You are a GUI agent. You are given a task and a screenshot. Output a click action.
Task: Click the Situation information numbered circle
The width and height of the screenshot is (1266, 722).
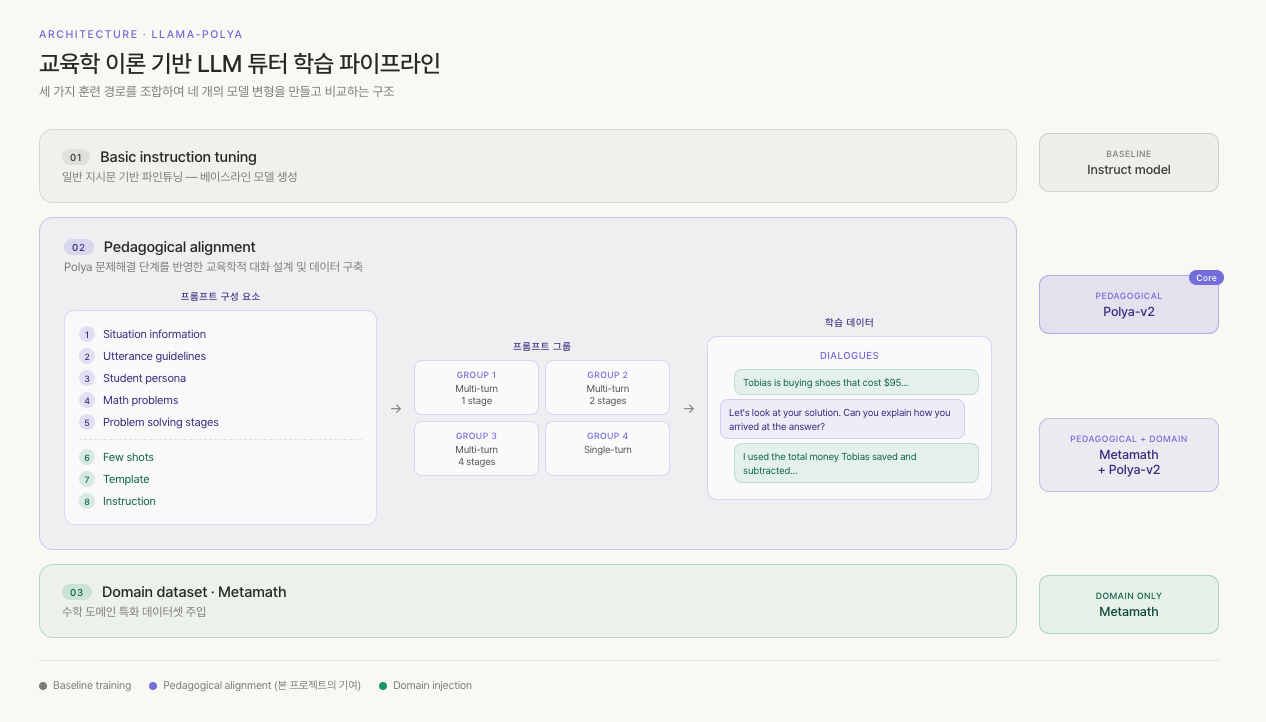[x=86, y=334]
